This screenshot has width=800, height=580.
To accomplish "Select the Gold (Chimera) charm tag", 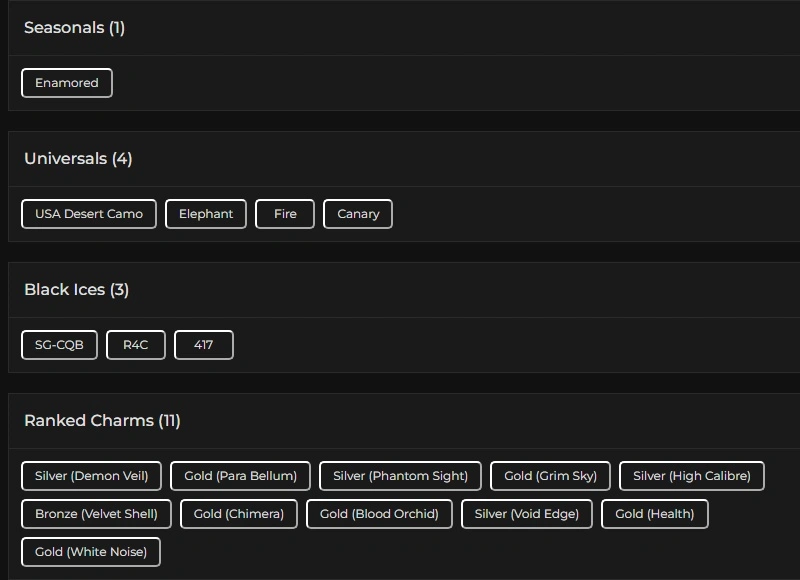I will (239, 514).
